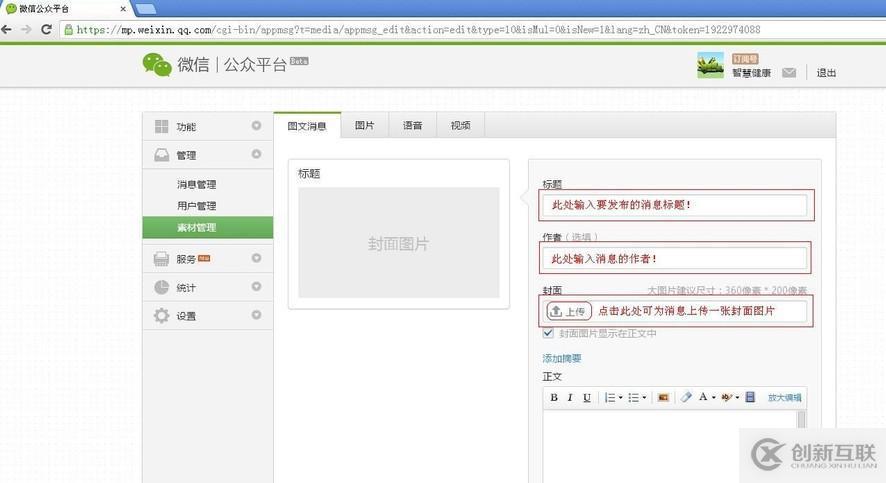The height and width of the screenshot is (483, 886).
Task: Click into the 正文 body text area
Action: (670, 446)
